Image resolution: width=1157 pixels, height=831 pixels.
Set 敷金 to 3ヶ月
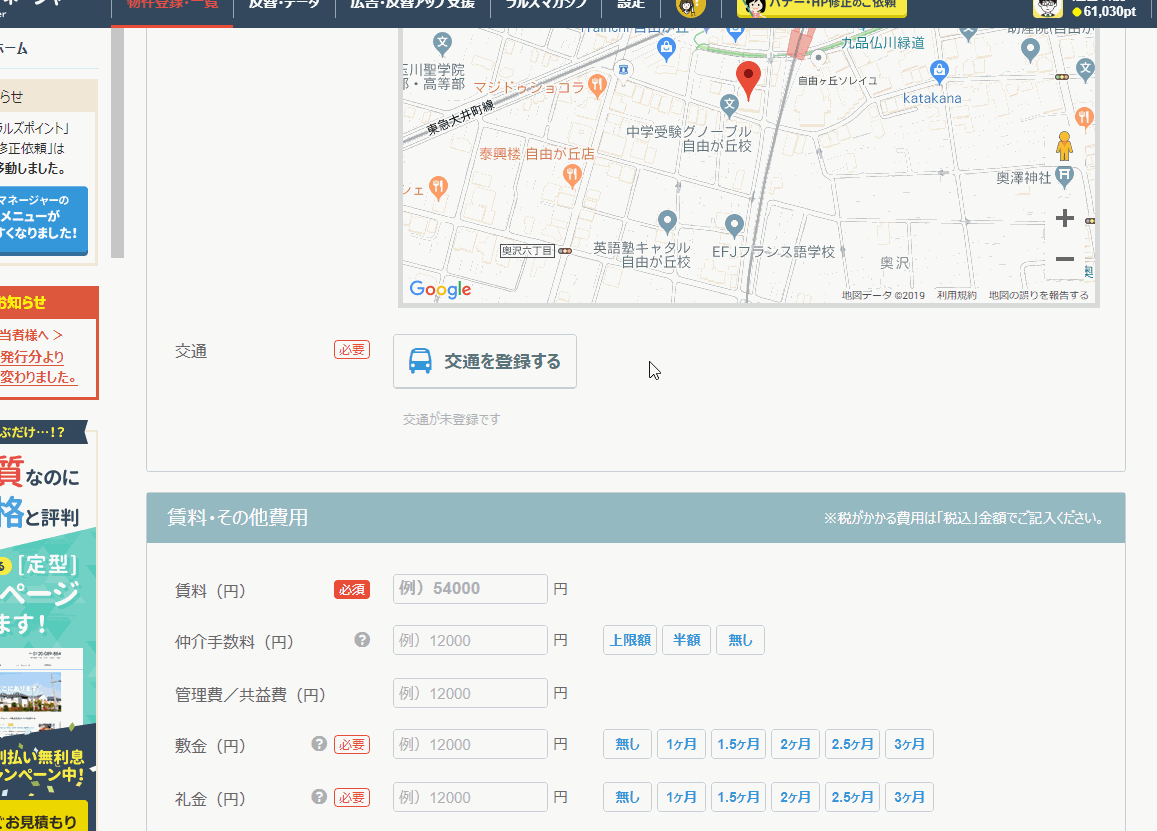click(909, 744)
